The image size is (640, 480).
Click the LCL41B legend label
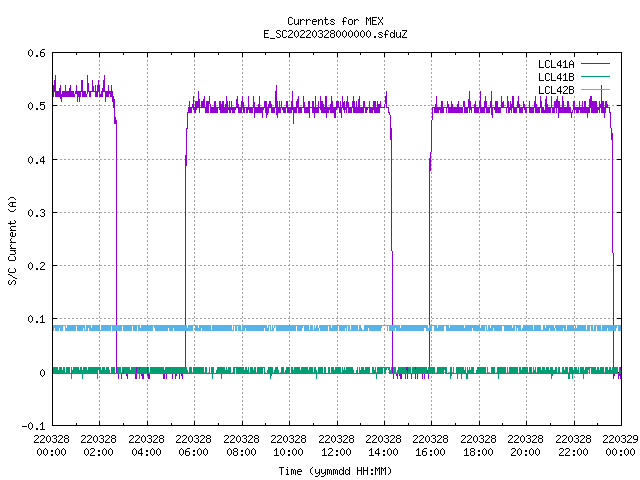coord(556,77)
